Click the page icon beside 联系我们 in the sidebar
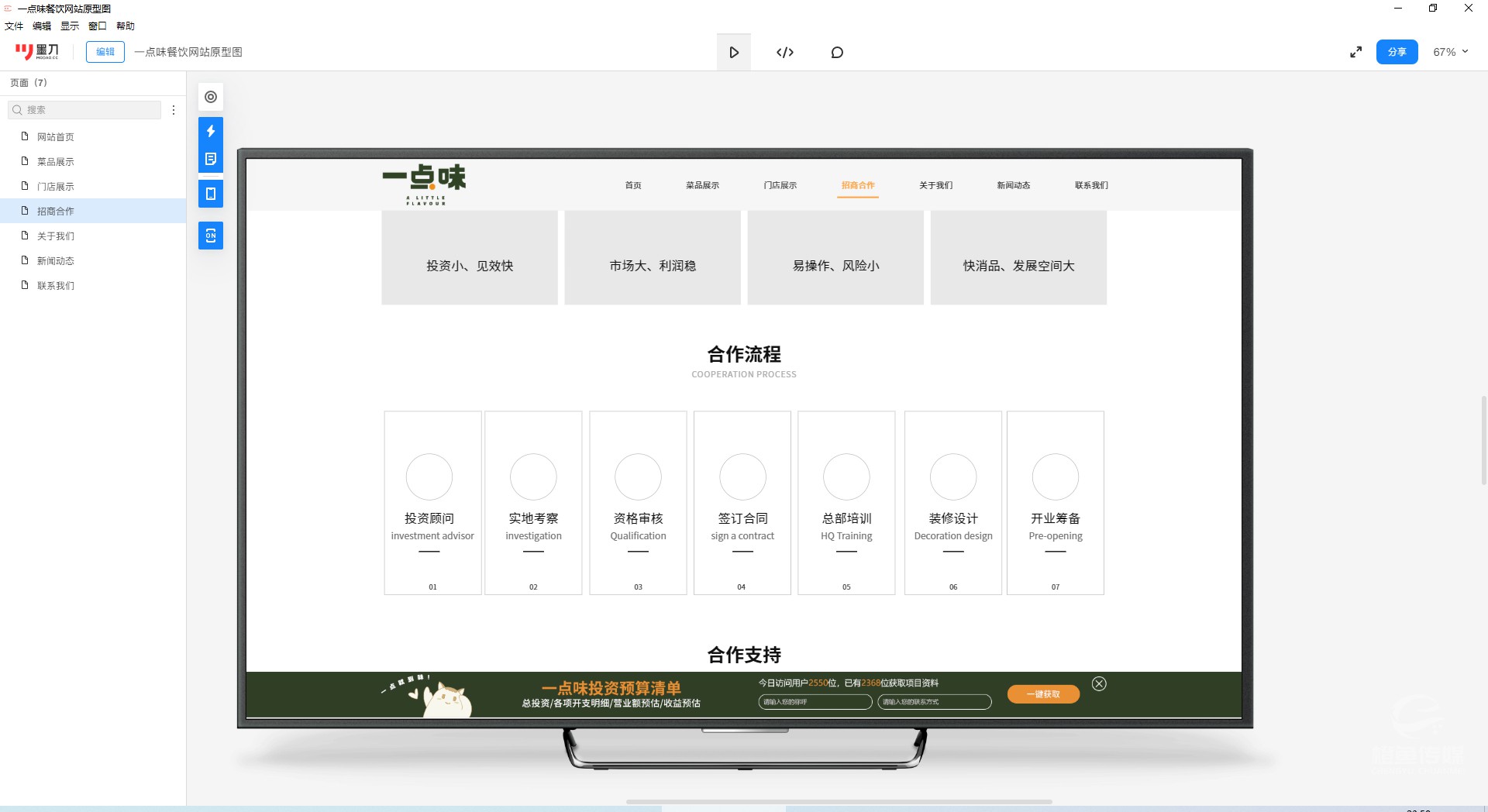The image size is (1488, 812). (25, 285)
